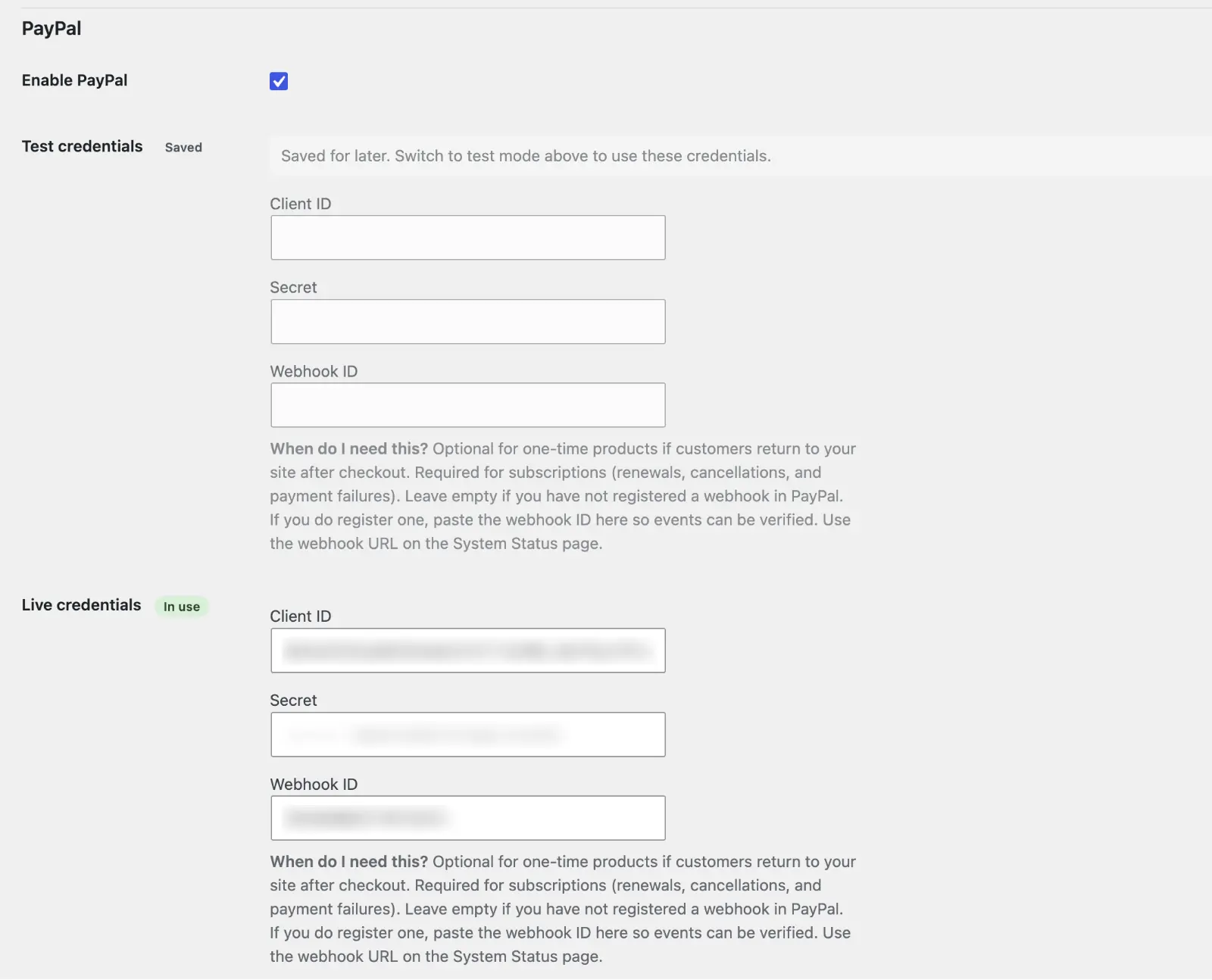Click the 'Webhook ID' label under Live credentials

coord(314,785)
